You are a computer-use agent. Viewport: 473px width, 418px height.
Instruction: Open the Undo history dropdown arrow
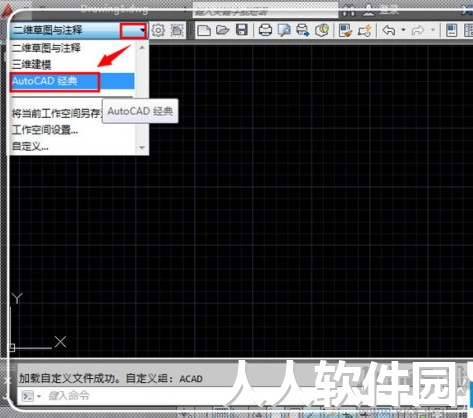coord(403,30)
